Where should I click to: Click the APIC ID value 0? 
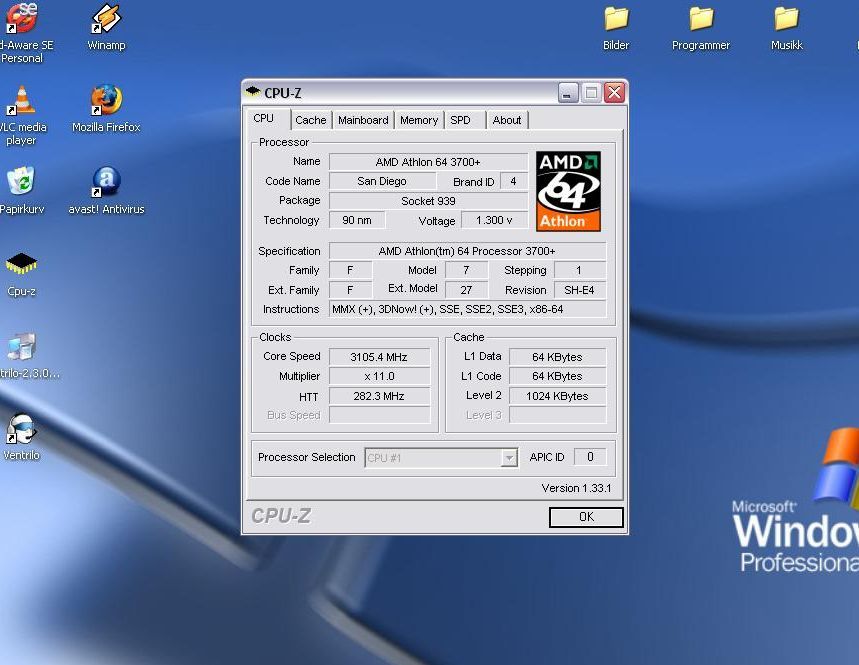click(590, 457)
